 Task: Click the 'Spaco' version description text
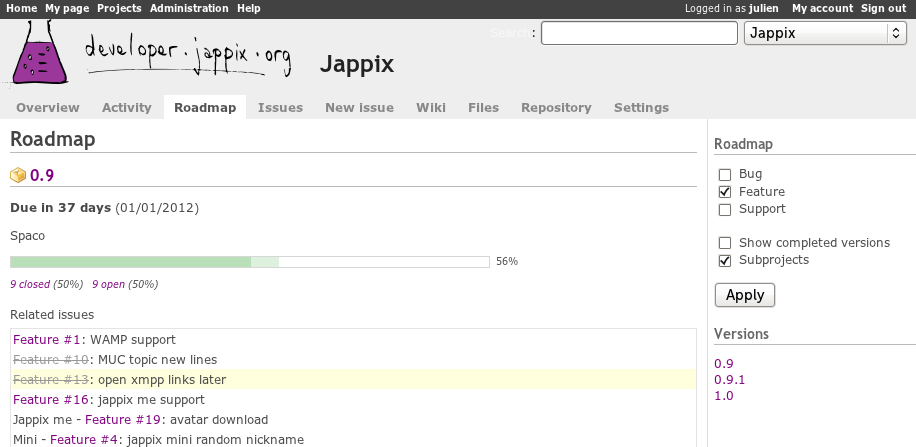27,236
